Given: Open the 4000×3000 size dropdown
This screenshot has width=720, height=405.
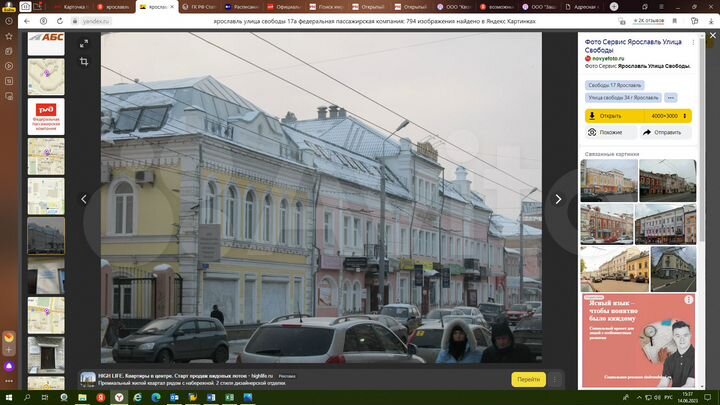Looking at the screenshot, I should (x=669, y=116).
